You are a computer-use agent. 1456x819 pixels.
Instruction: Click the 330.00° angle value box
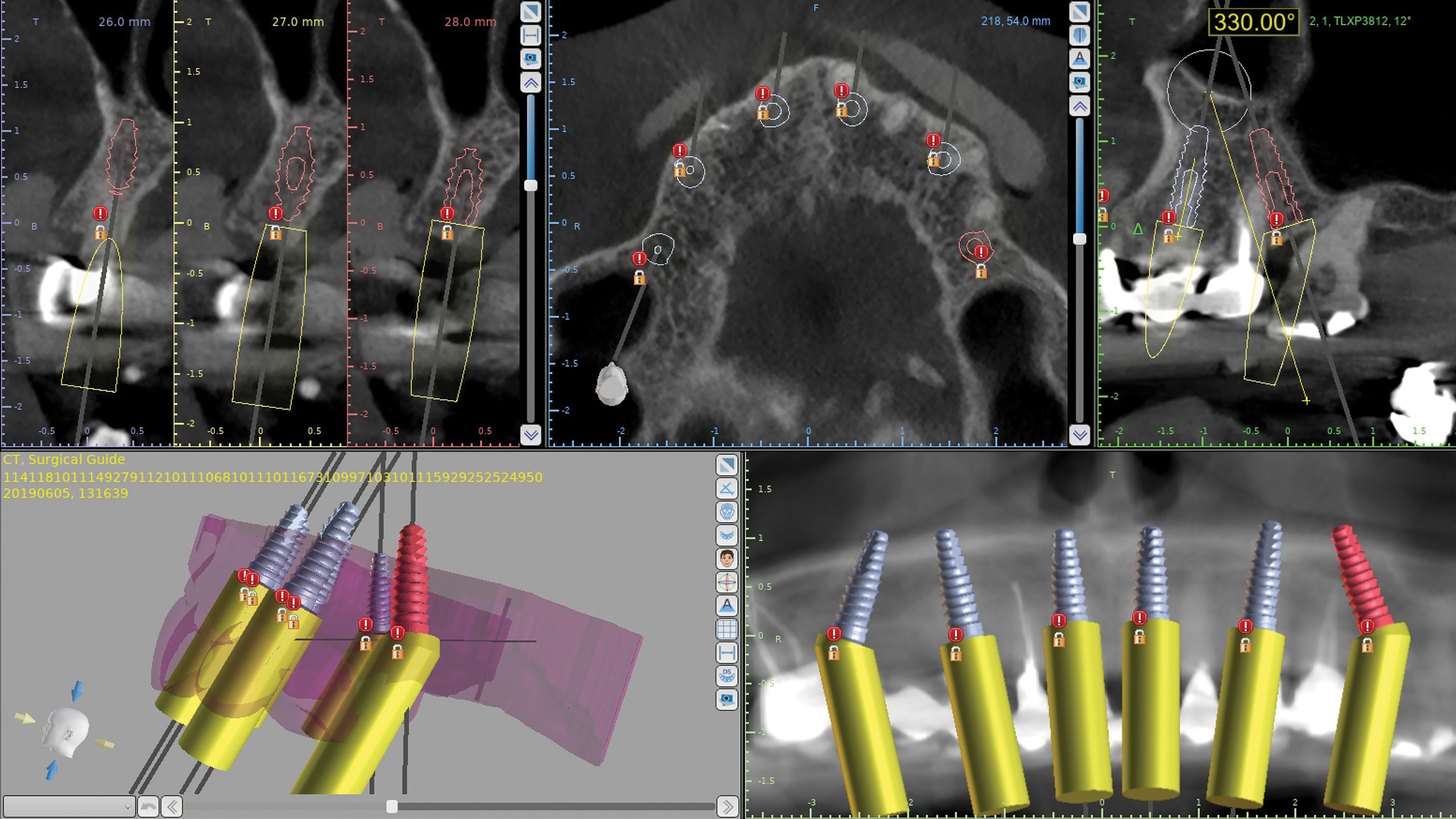click(x=1253, y=22)
